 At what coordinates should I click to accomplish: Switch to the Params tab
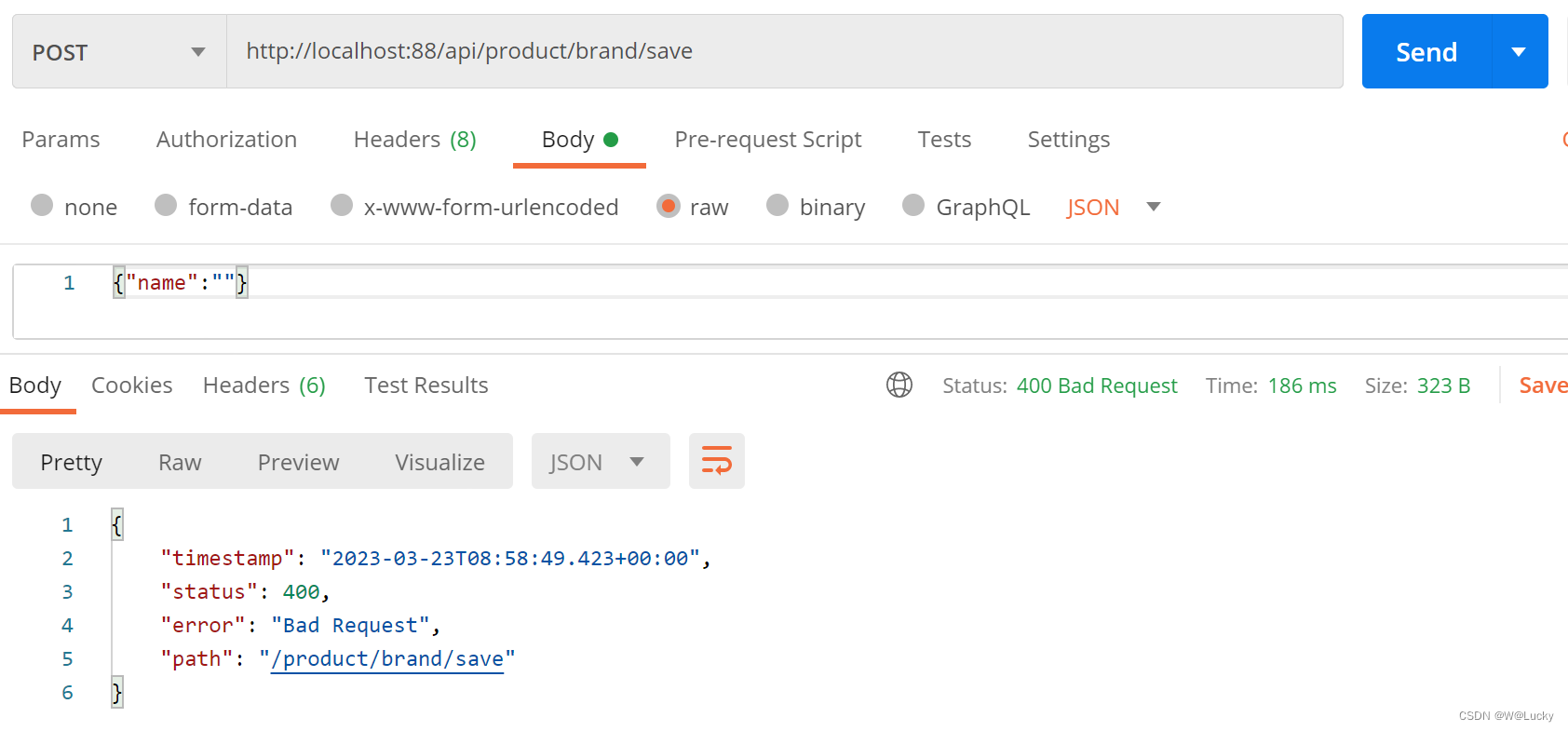tap(61, 140)
